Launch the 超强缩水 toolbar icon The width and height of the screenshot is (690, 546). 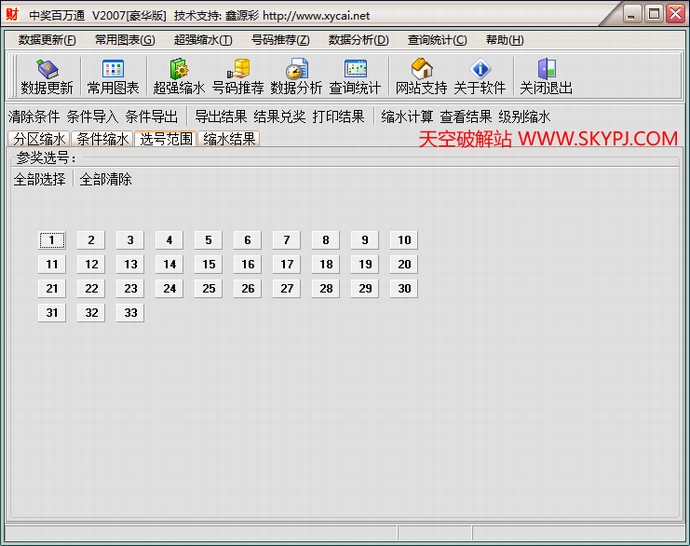point(179,70)
